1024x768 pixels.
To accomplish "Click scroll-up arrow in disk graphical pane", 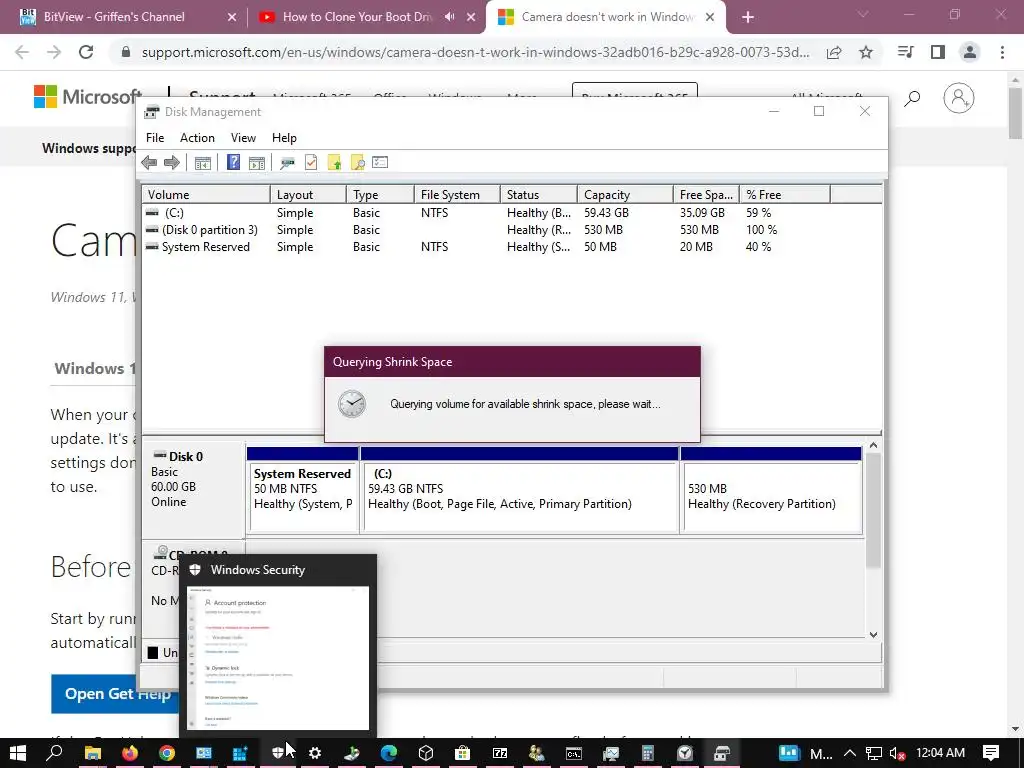I will pyautogui.click(x=874, y=445).
